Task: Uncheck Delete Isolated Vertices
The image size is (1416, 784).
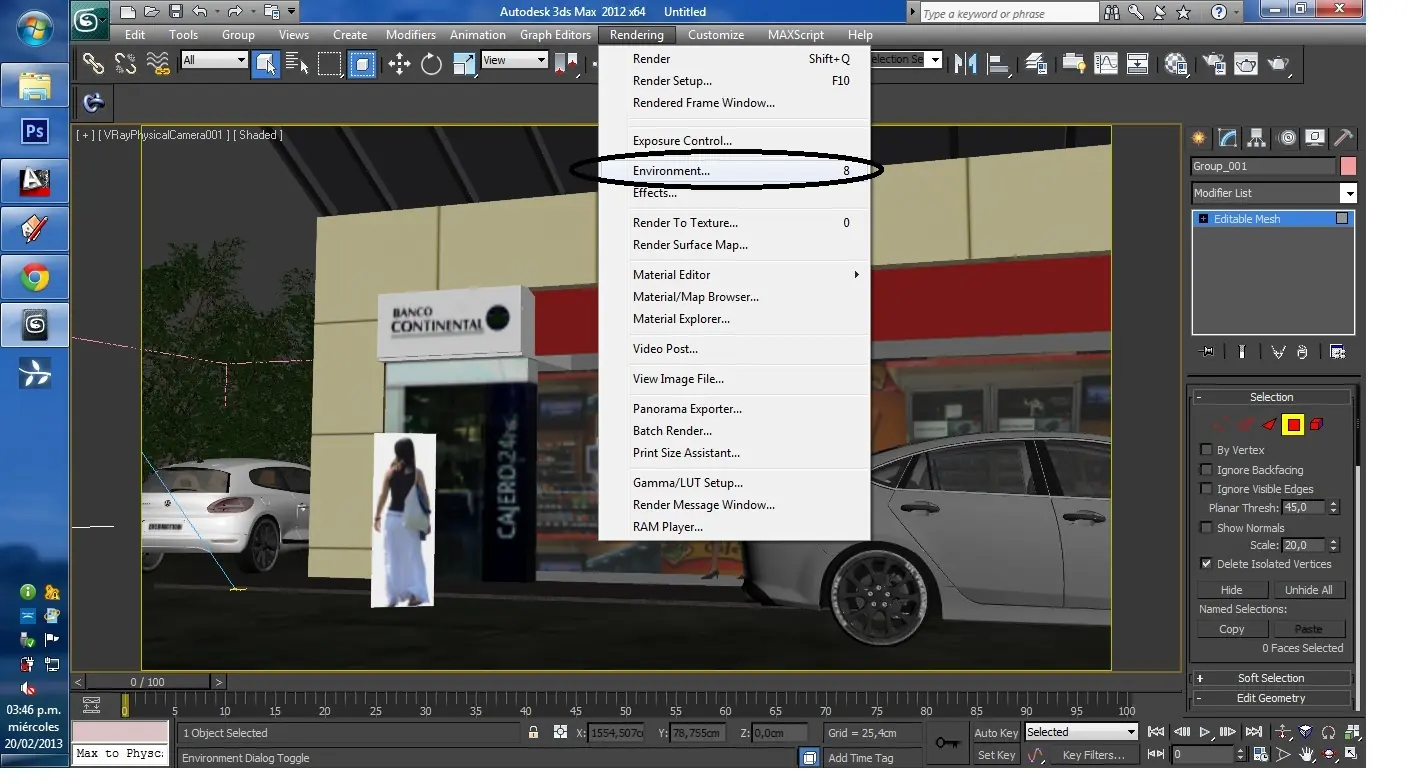Action: [x=1206, y=564]
